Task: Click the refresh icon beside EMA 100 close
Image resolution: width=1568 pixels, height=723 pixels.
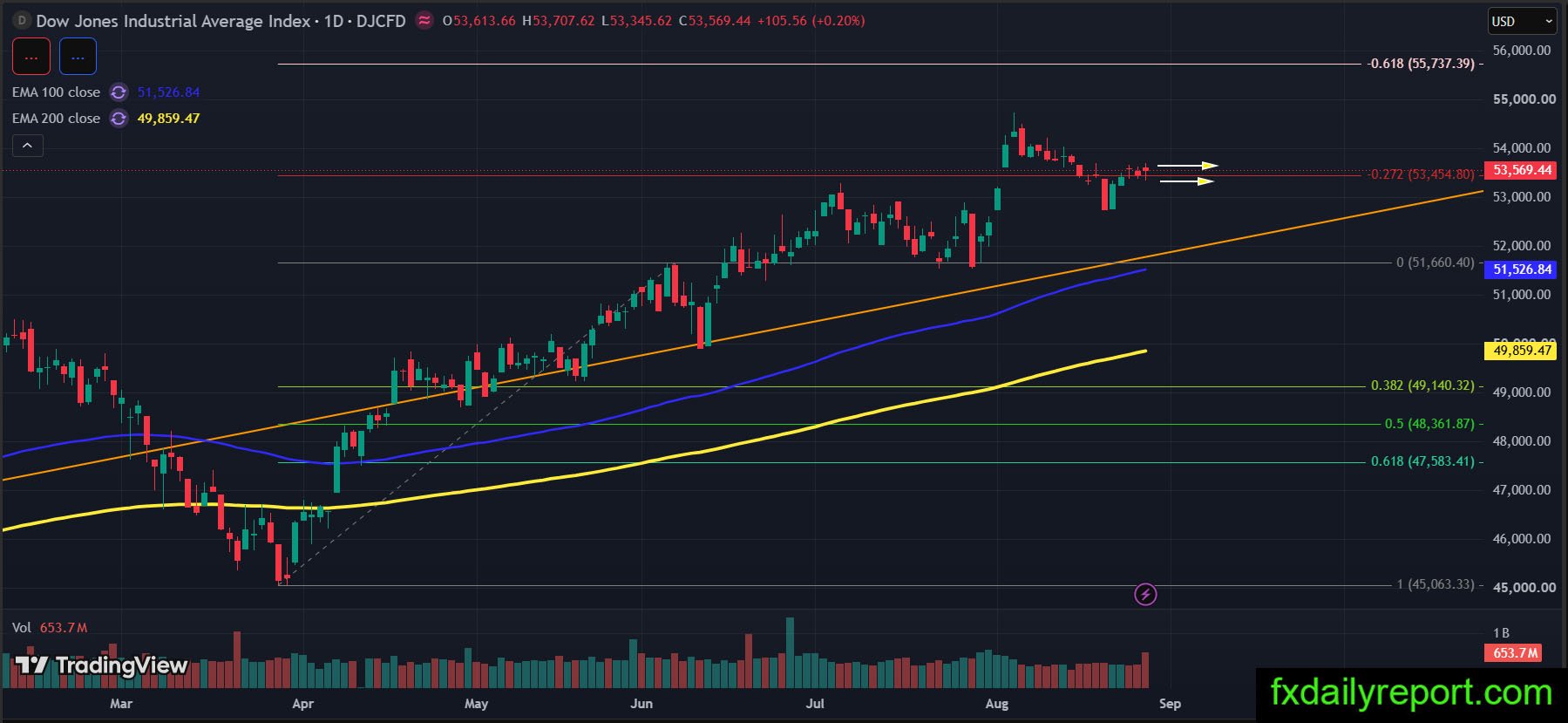Action: tap(119, 92)
